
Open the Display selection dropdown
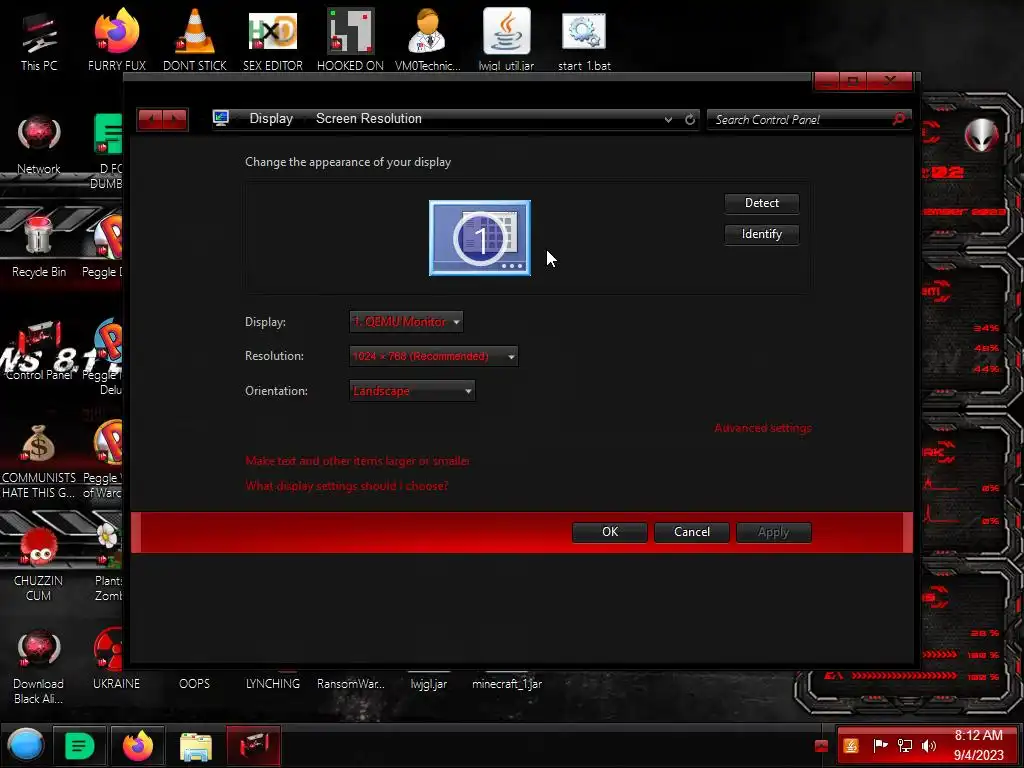click(406, 321)
